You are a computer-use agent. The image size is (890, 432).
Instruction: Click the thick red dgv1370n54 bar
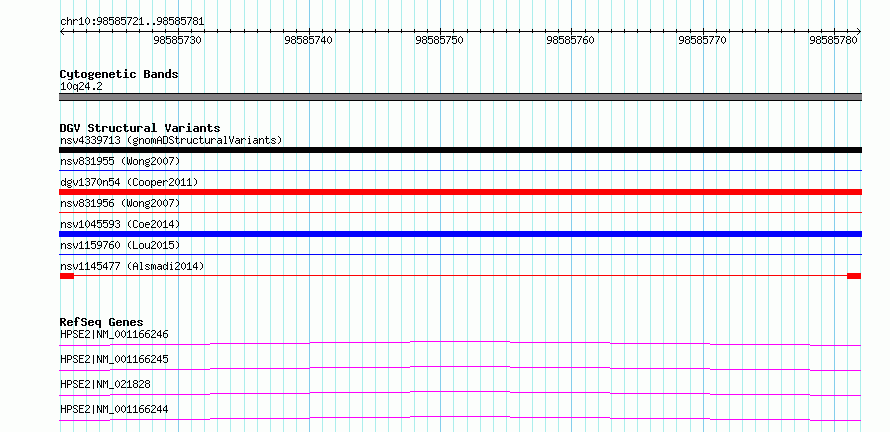pyautogui.click(x=460, y=192)
